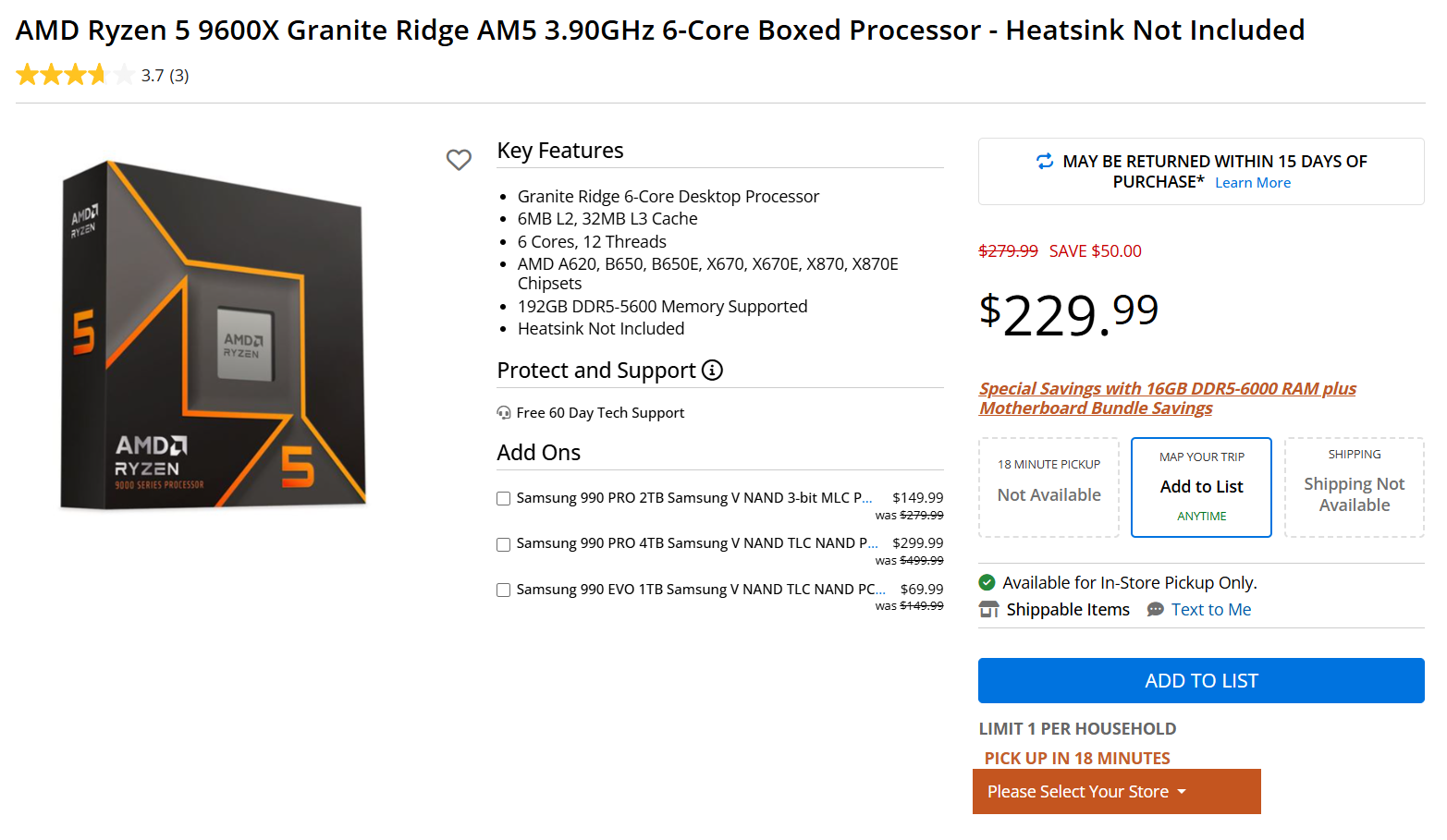The height and width of the screenshot is (840, 1447).
Task: Click the return policy arrows icon
Action: 1045,161
